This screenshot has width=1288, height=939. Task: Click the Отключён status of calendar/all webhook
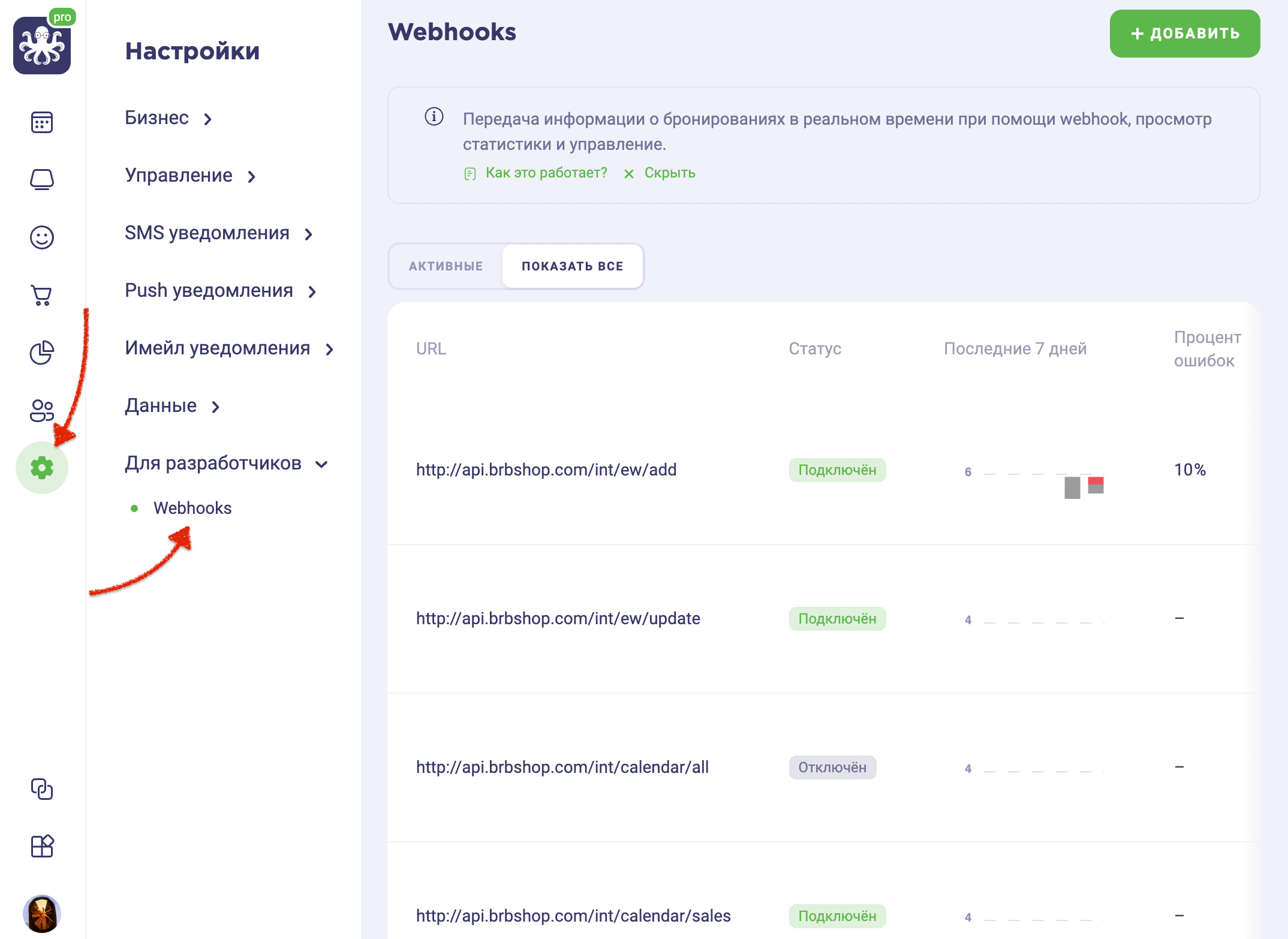pyautogui.click(x=832, y=768)
